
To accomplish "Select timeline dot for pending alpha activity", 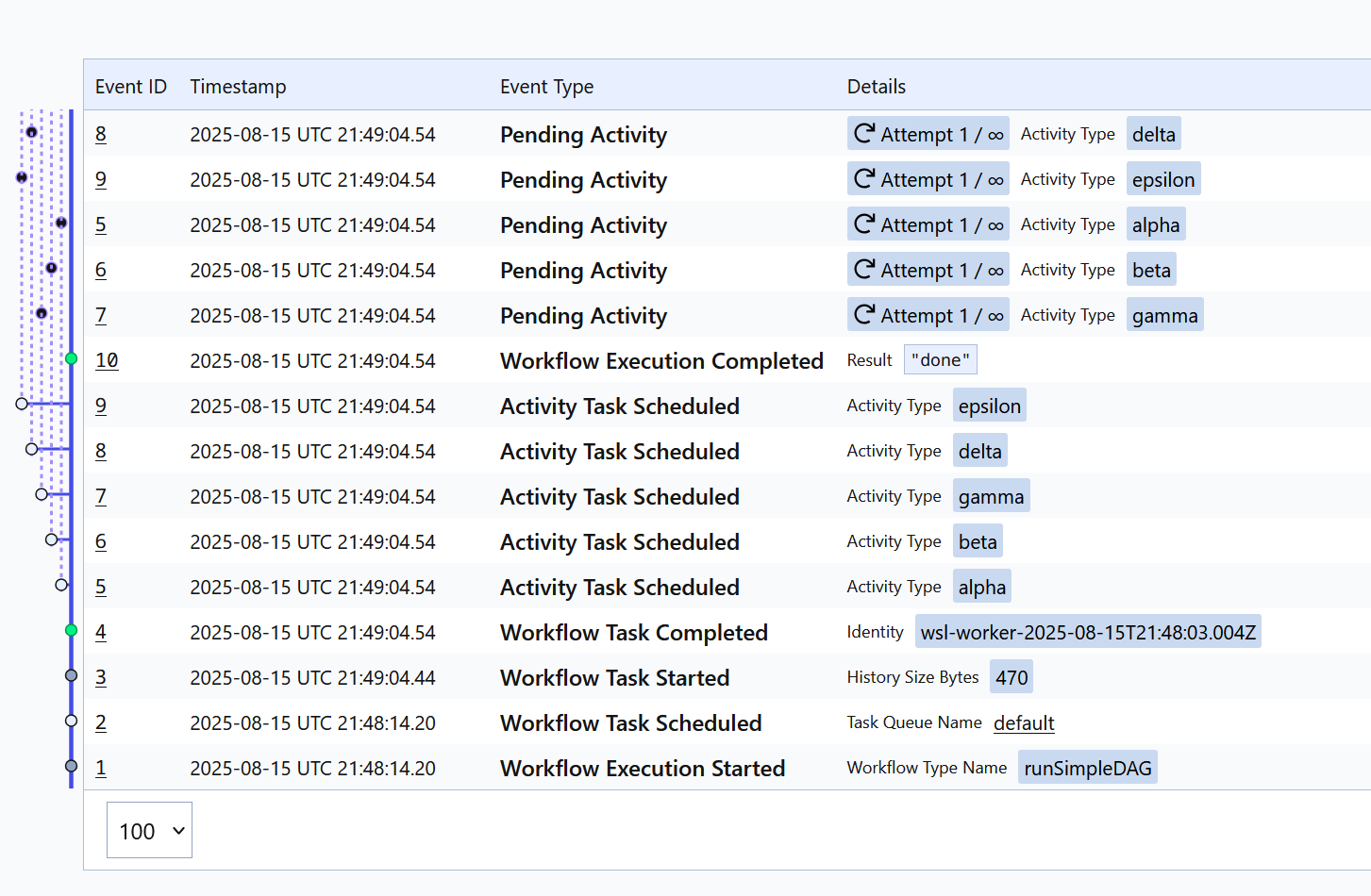I will point(61,223).
